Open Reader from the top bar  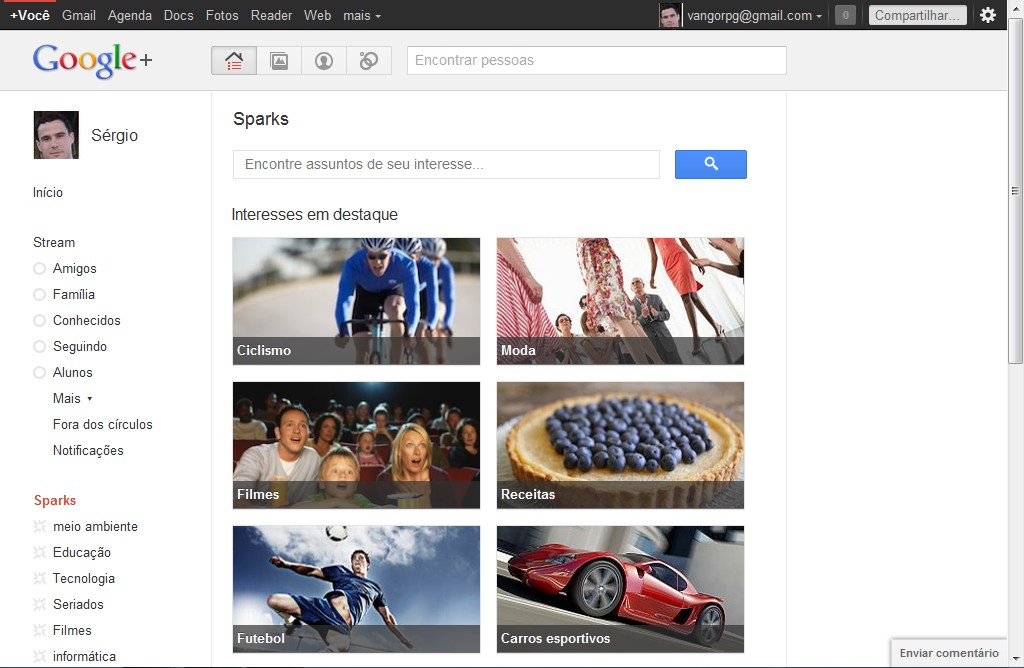click(271, 16)
